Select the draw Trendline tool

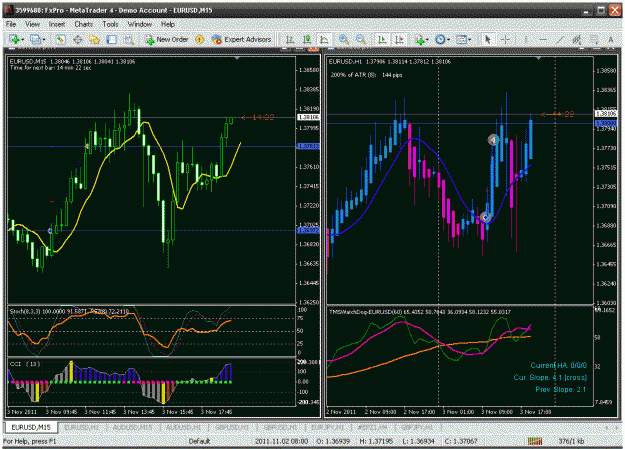point(560,39)
